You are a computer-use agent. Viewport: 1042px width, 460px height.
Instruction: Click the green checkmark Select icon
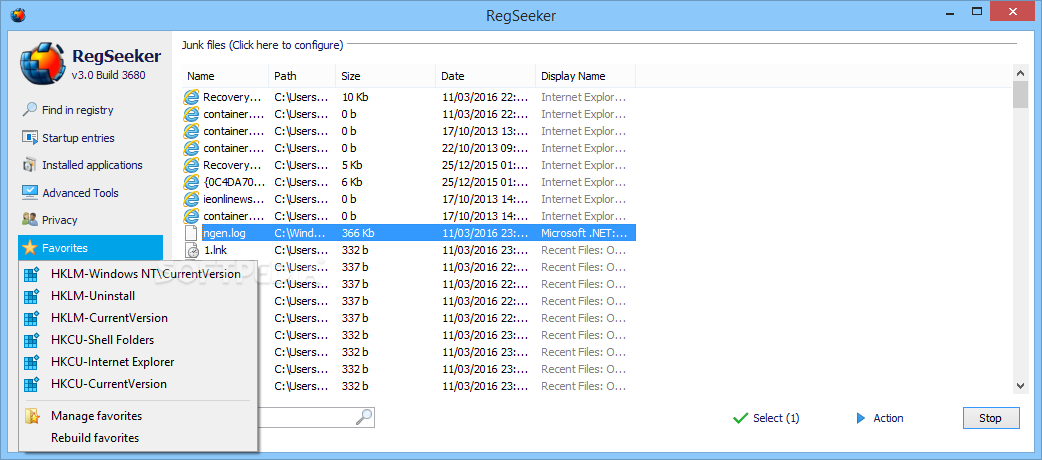coord(740,418)
